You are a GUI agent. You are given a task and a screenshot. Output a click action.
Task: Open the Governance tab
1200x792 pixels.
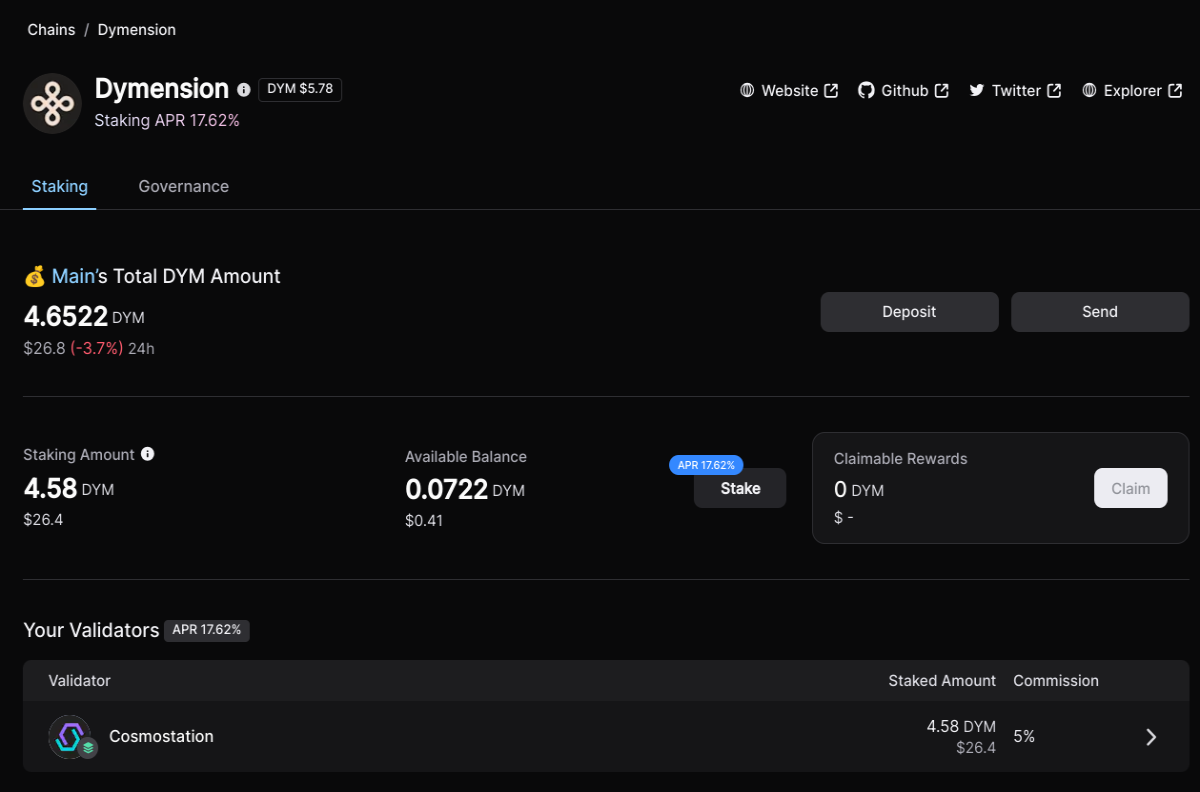tap(184, 186)
